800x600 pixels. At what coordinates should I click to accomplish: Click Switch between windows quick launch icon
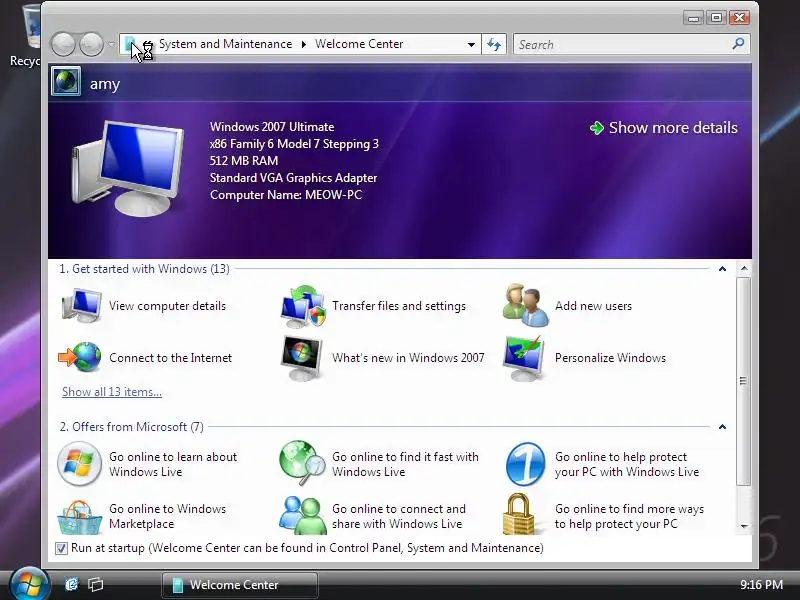[x=95, y=584]
